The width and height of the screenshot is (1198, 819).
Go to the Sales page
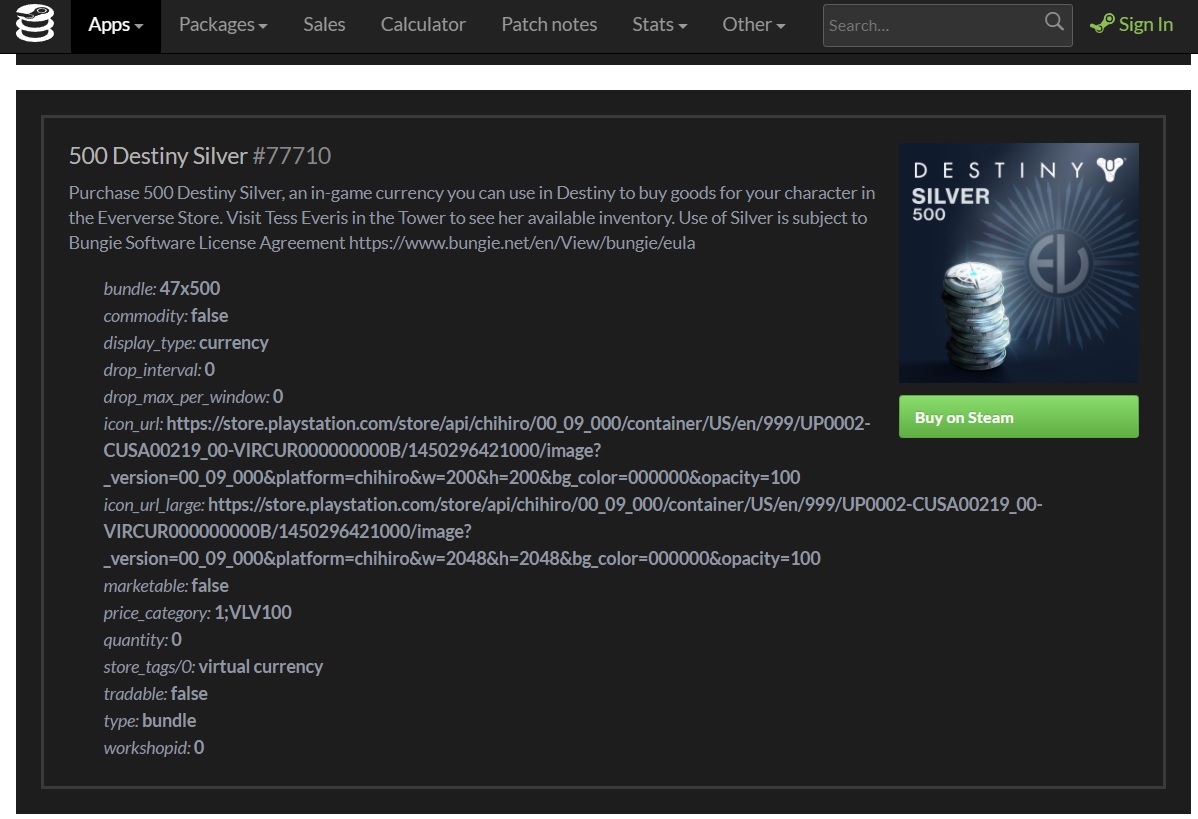[324, 25]
